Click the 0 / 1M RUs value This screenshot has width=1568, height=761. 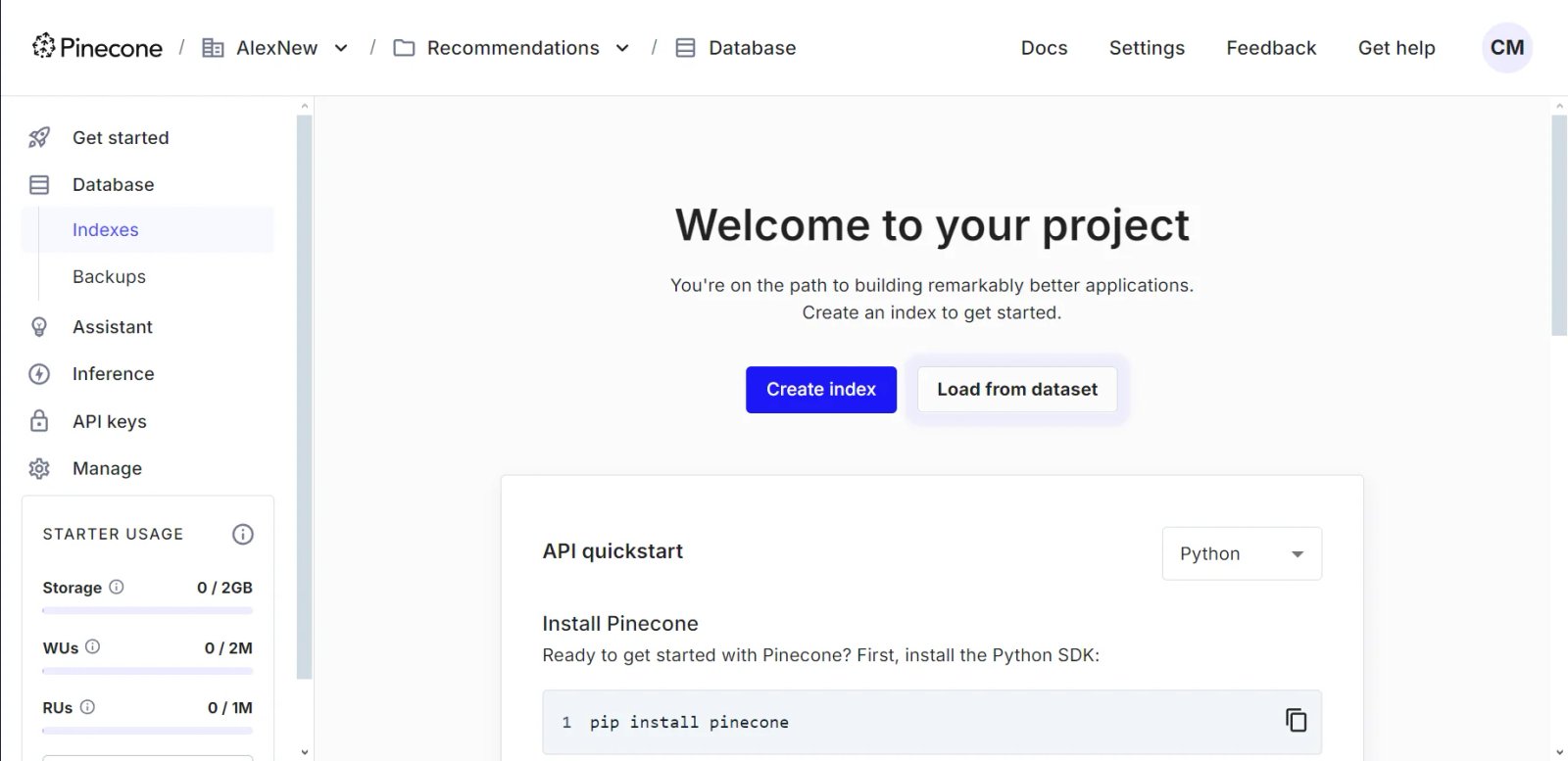(230, 708)
